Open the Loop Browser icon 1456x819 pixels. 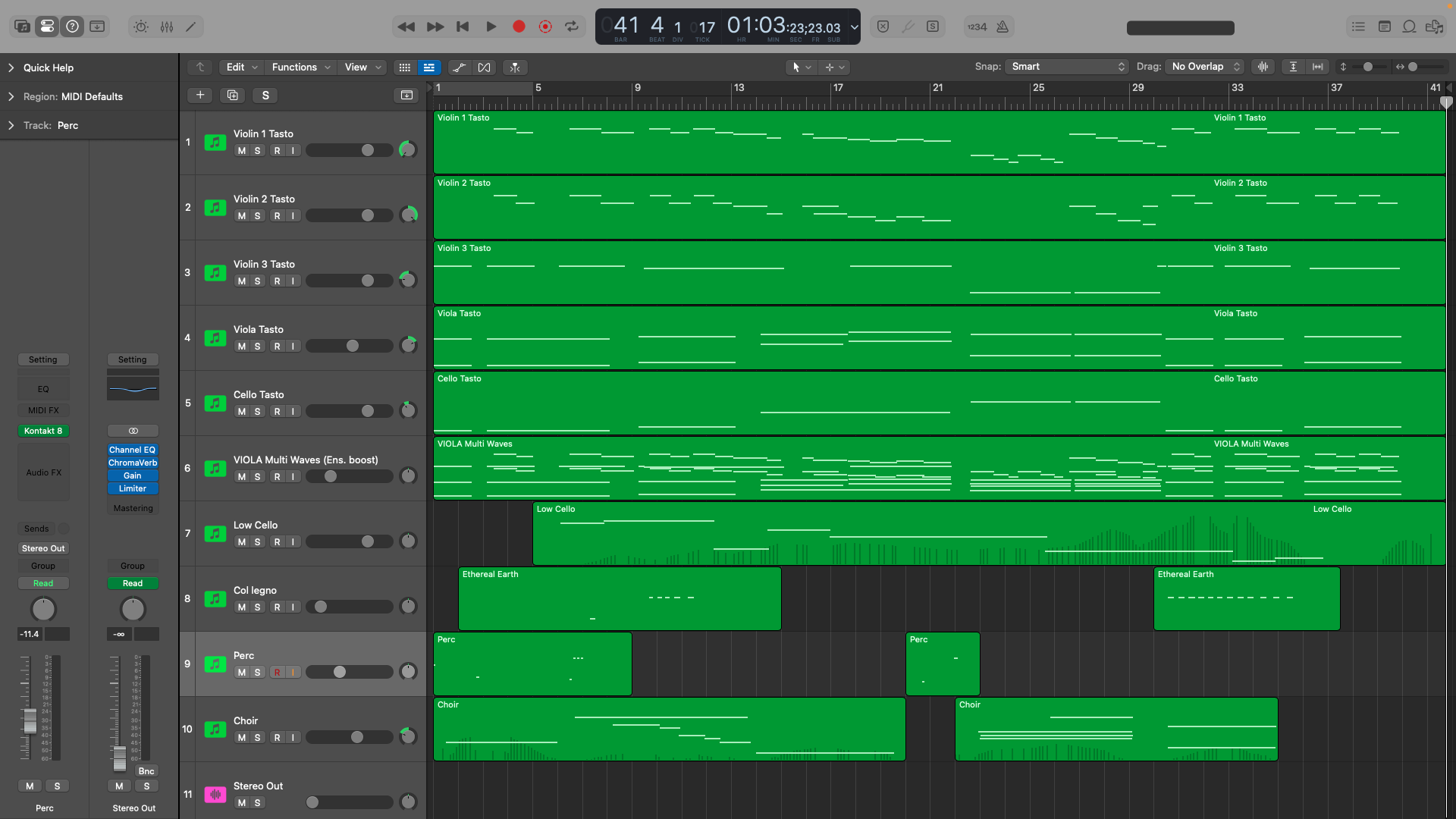click(x=1409, y=27)
